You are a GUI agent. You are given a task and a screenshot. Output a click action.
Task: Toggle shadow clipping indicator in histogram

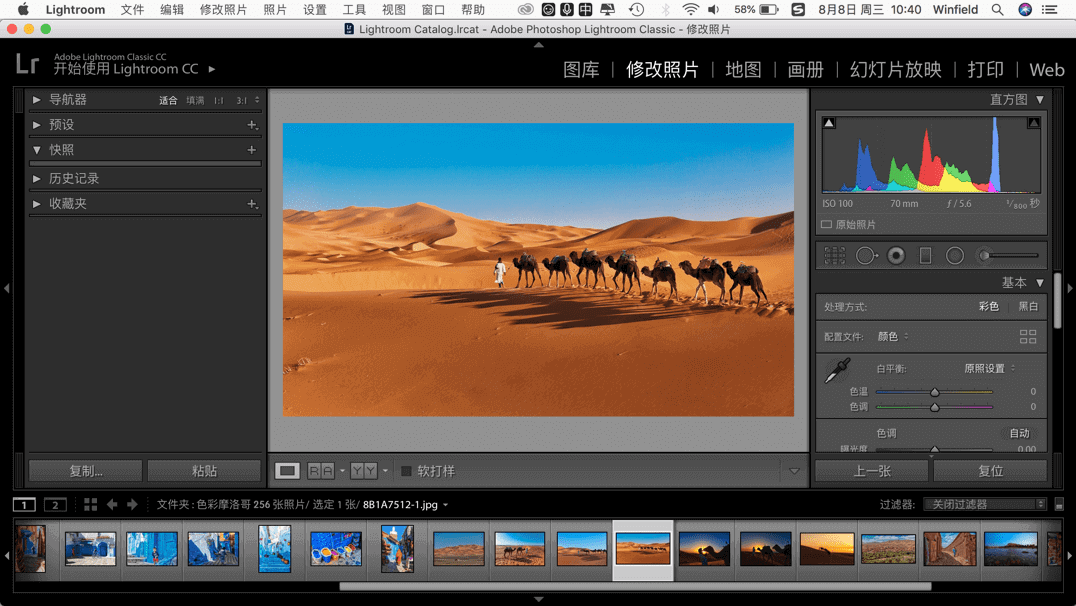[829, 123]
